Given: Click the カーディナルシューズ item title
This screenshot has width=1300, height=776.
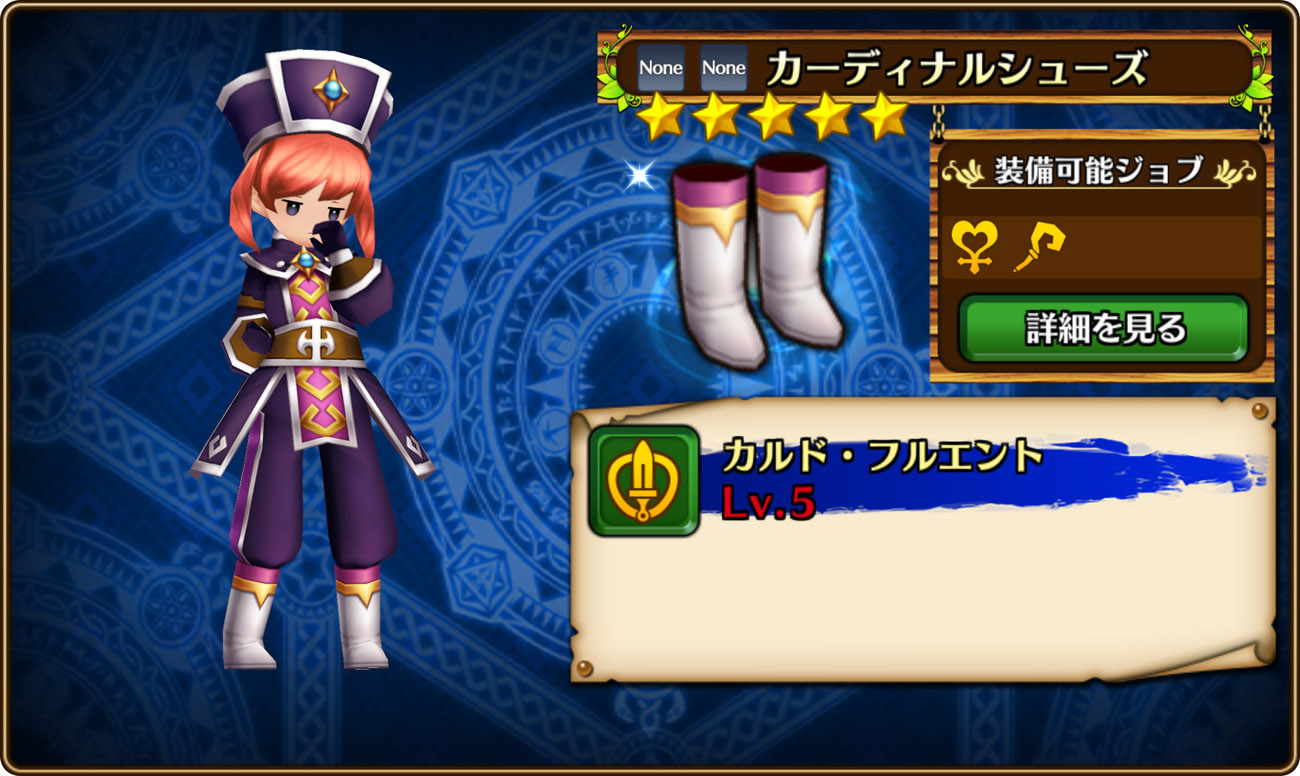Looking at the screenshot, I should (x=957, y=68).
